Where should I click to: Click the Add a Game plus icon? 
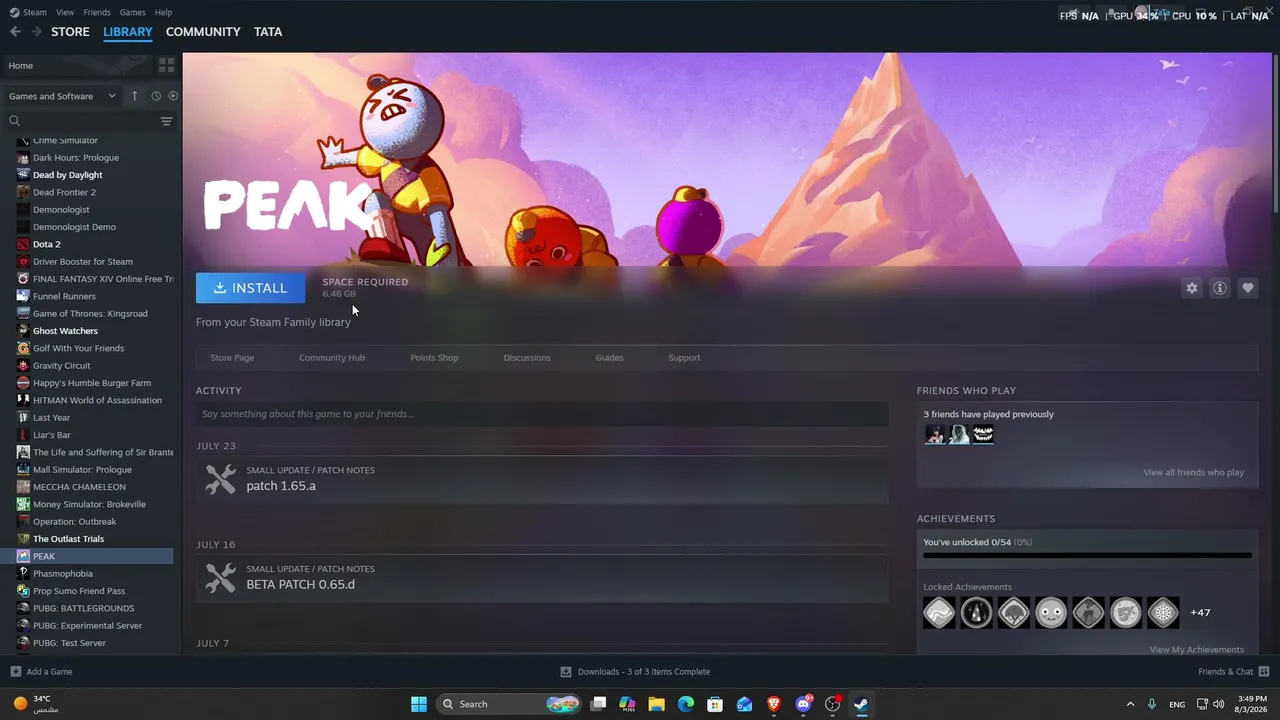(x=15, y=672)
